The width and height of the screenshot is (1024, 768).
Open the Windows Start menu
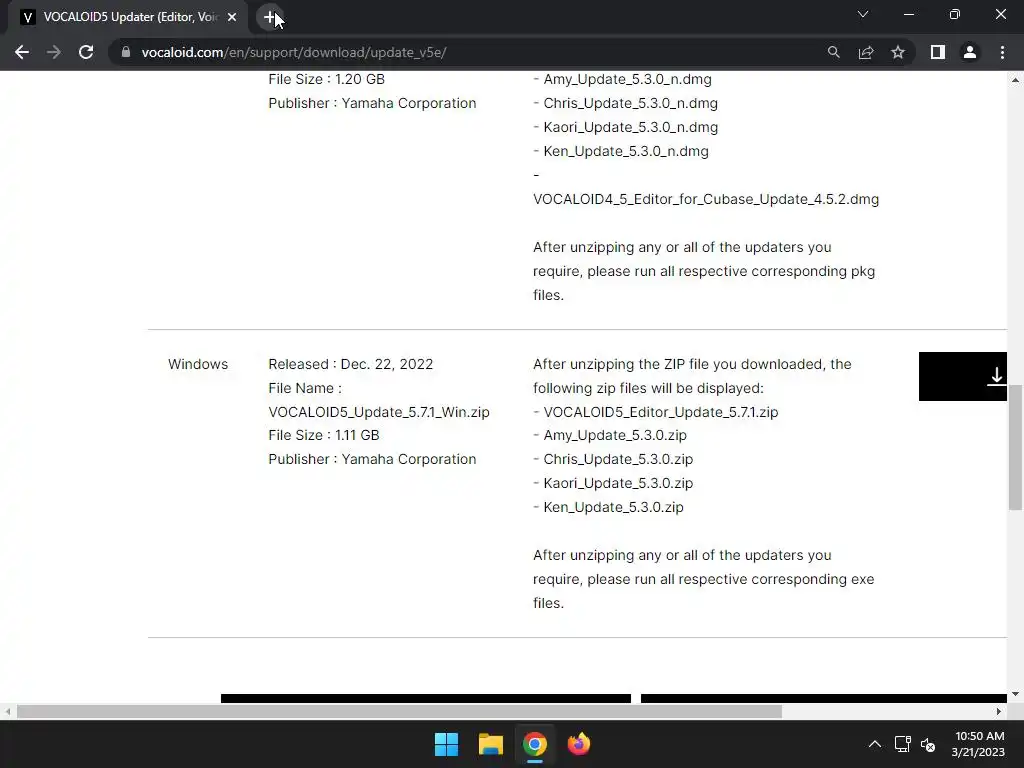point(447,744)
